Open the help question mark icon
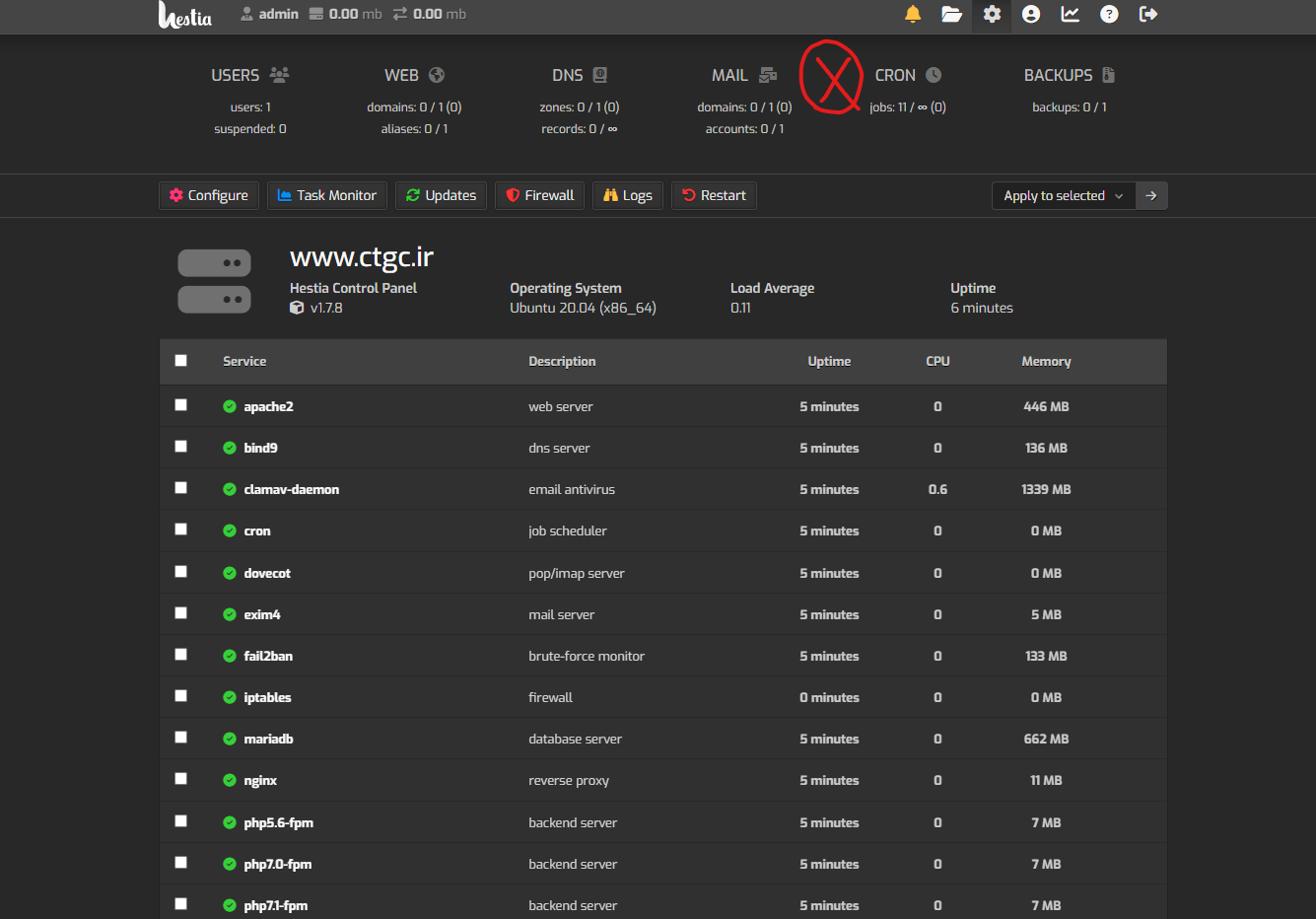 (x=1109, y=14)
